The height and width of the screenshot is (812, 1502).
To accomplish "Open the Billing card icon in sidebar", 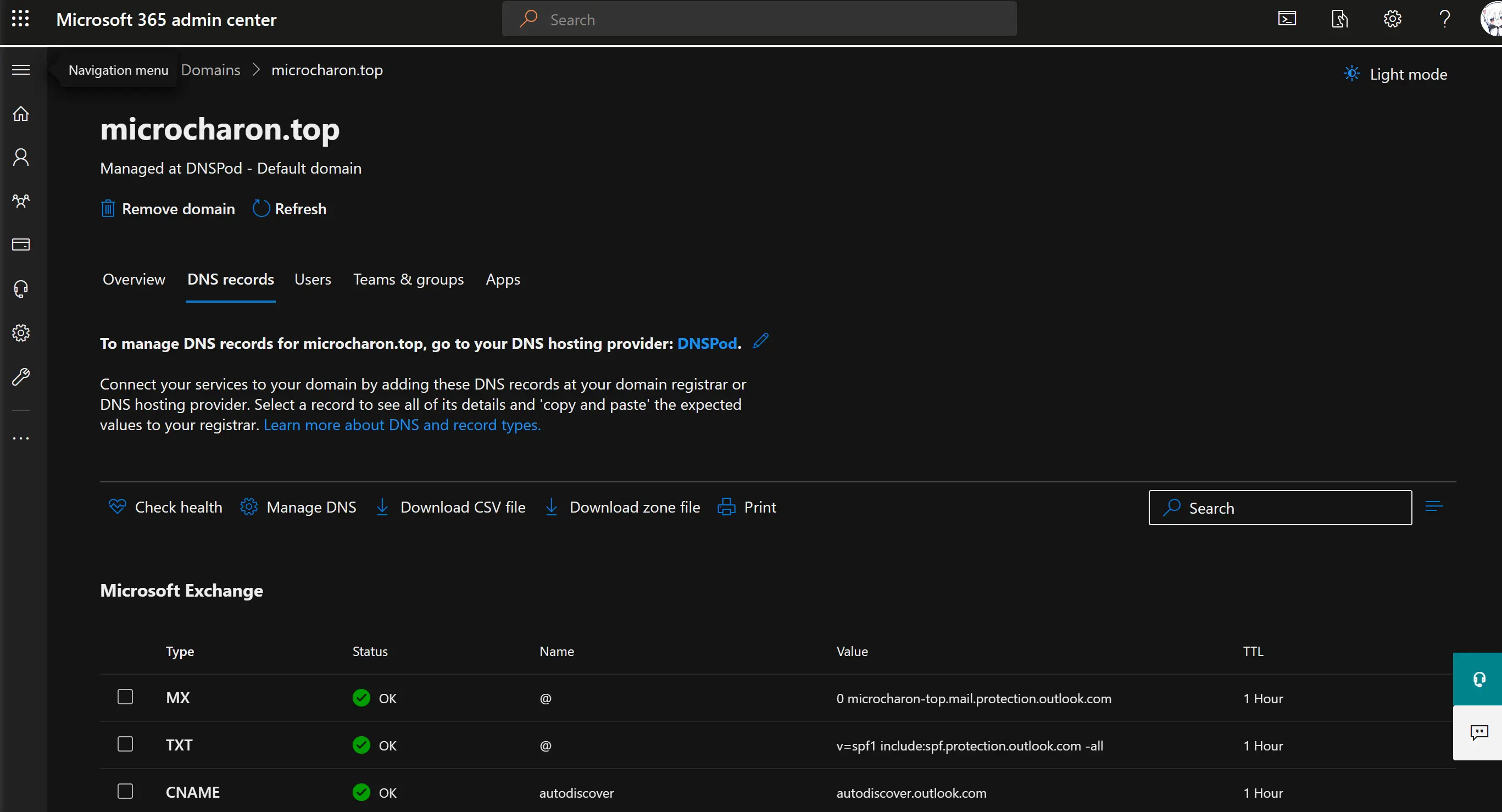I will (21, 245).
